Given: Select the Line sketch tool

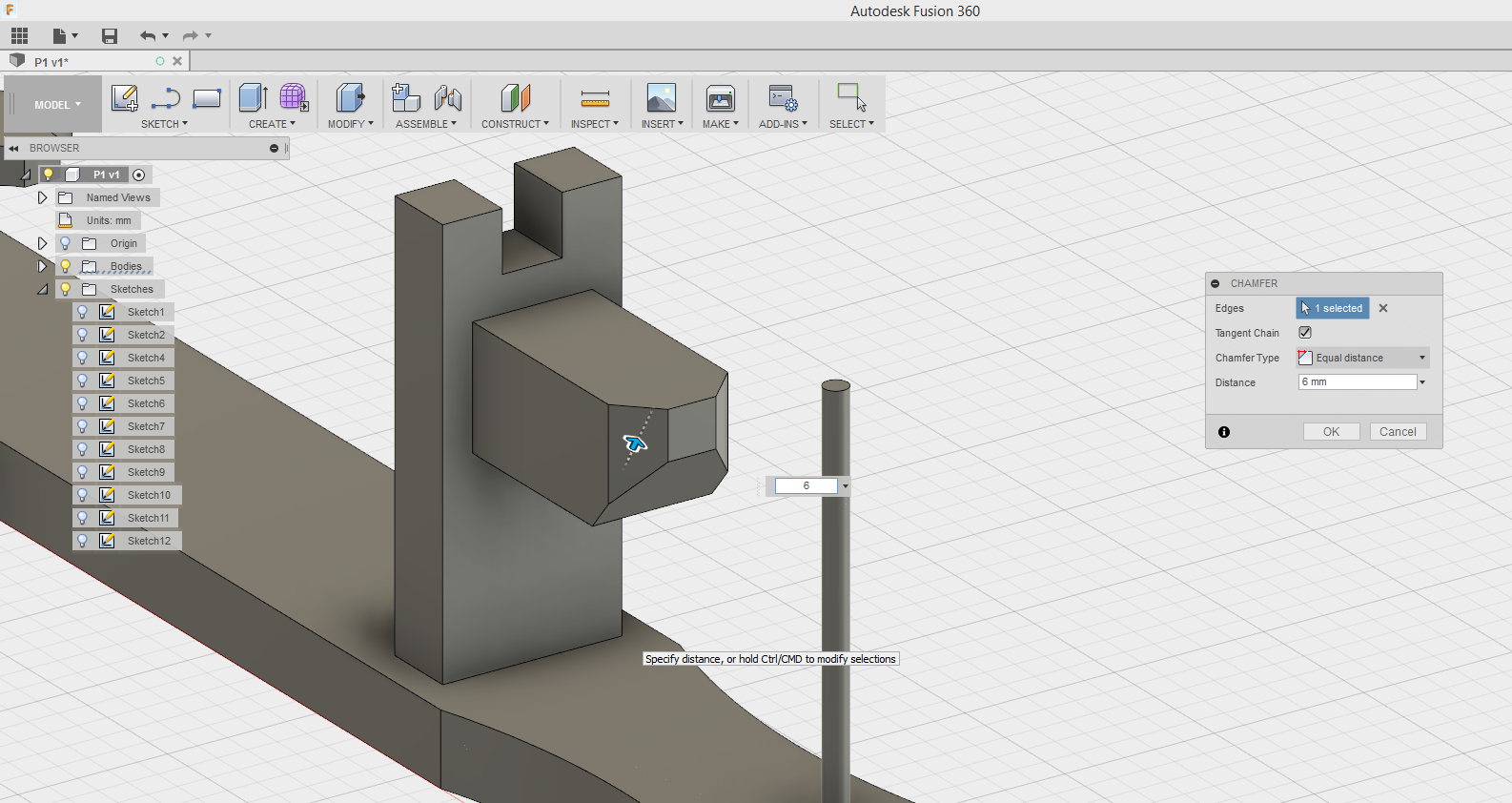Looking at the screenshot, I should 166,98.
